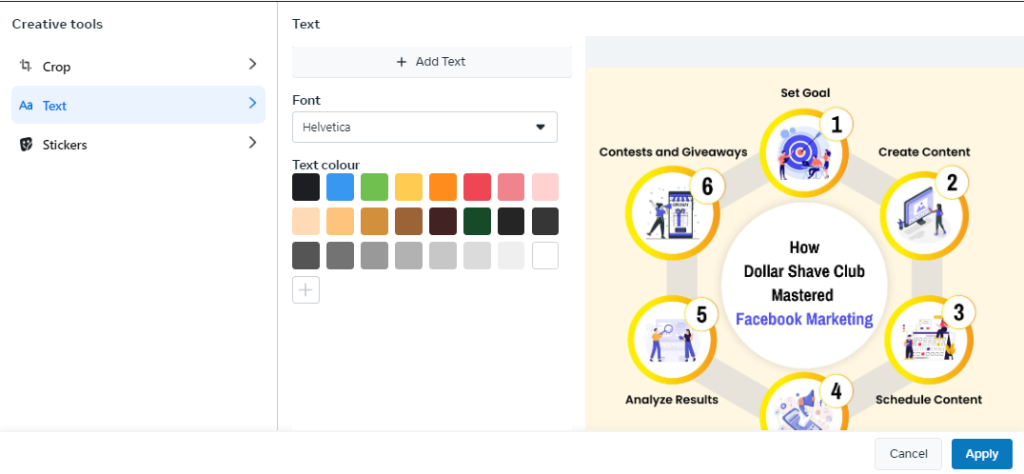Viewport: 1024px width, 474px height.
Task: Click the Set Goal label in preview
Action: pyautogui.click(x=805, y=93)
